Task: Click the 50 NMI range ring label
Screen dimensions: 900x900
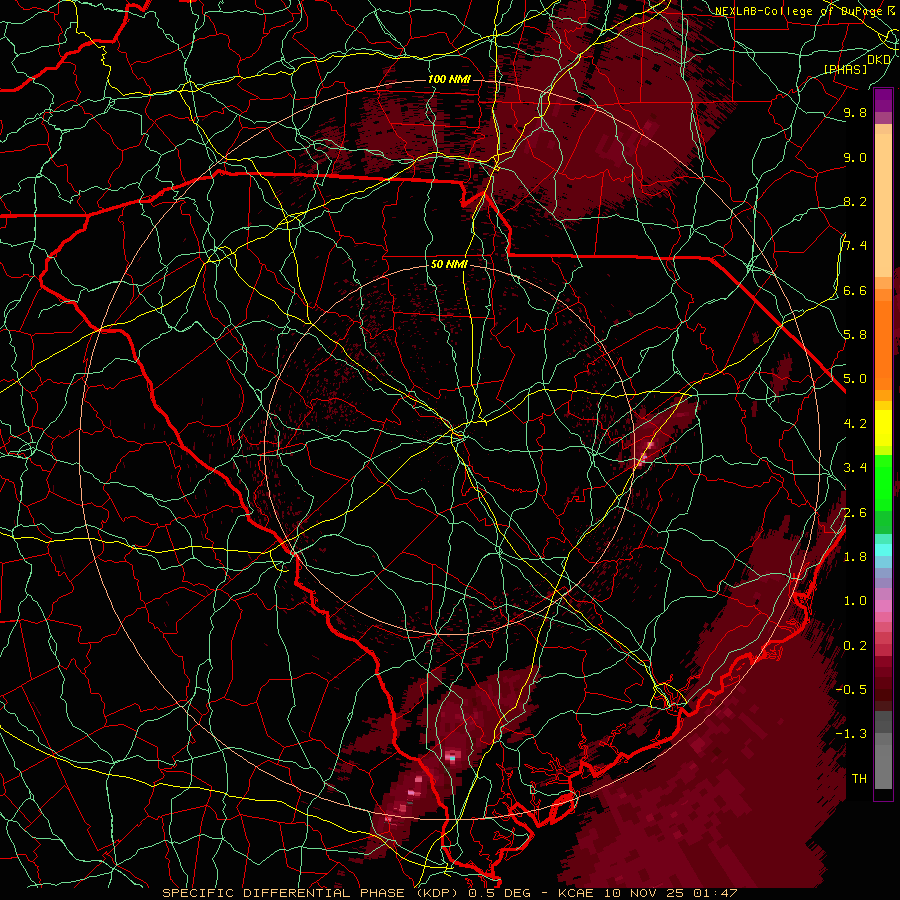Action: coord(449,265)
